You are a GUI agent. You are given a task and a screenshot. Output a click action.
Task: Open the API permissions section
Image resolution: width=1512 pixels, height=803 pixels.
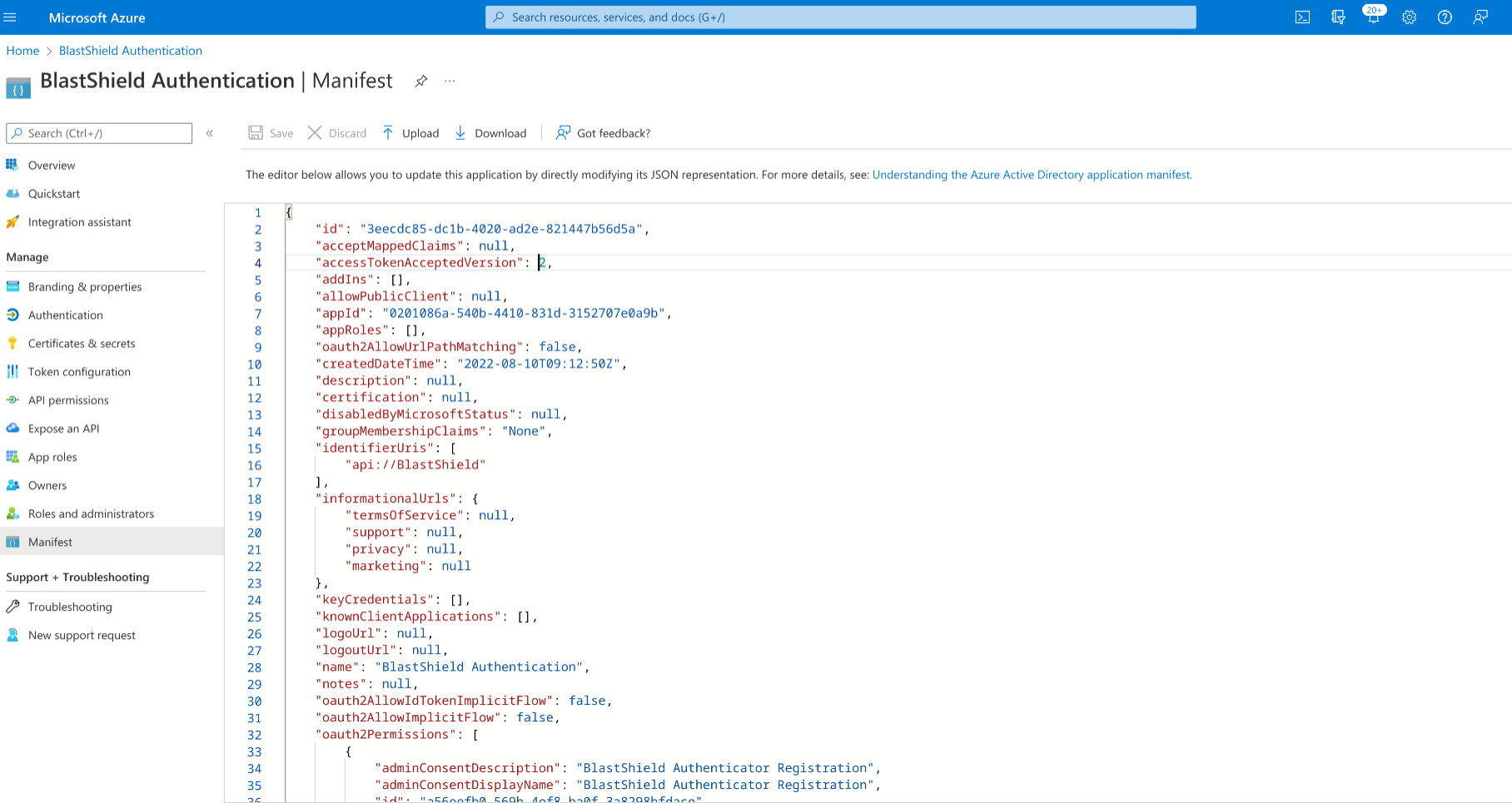(x=67, y=400)
